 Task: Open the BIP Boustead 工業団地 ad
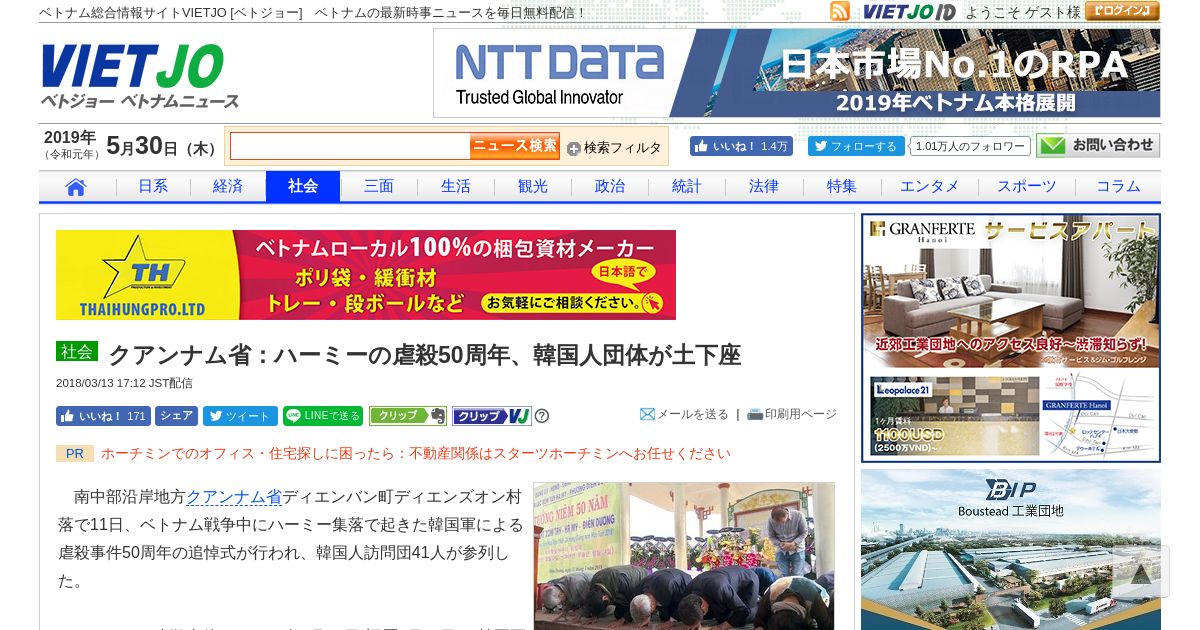click(x=1011, y=550)
